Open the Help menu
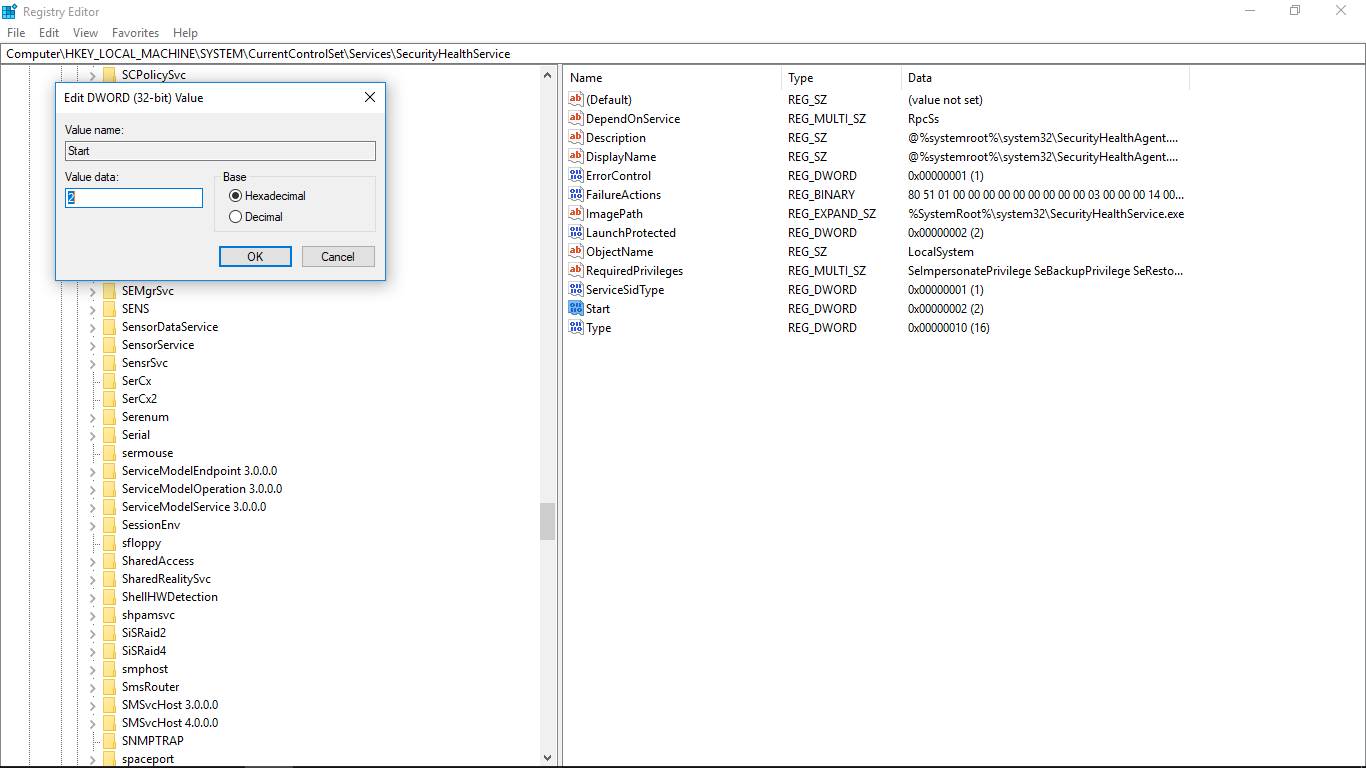 (x=185, y=33)
